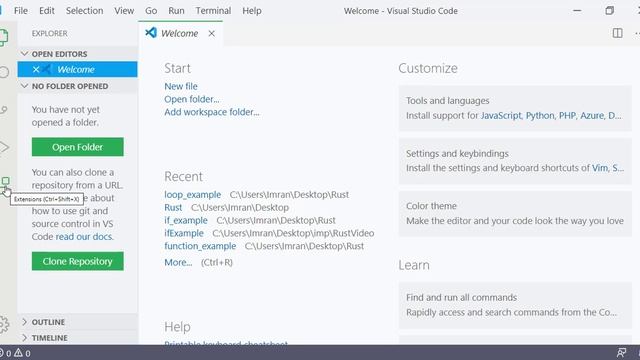
Task: Click 'Add workspace folder...' link
Action: tap(212, 112)
